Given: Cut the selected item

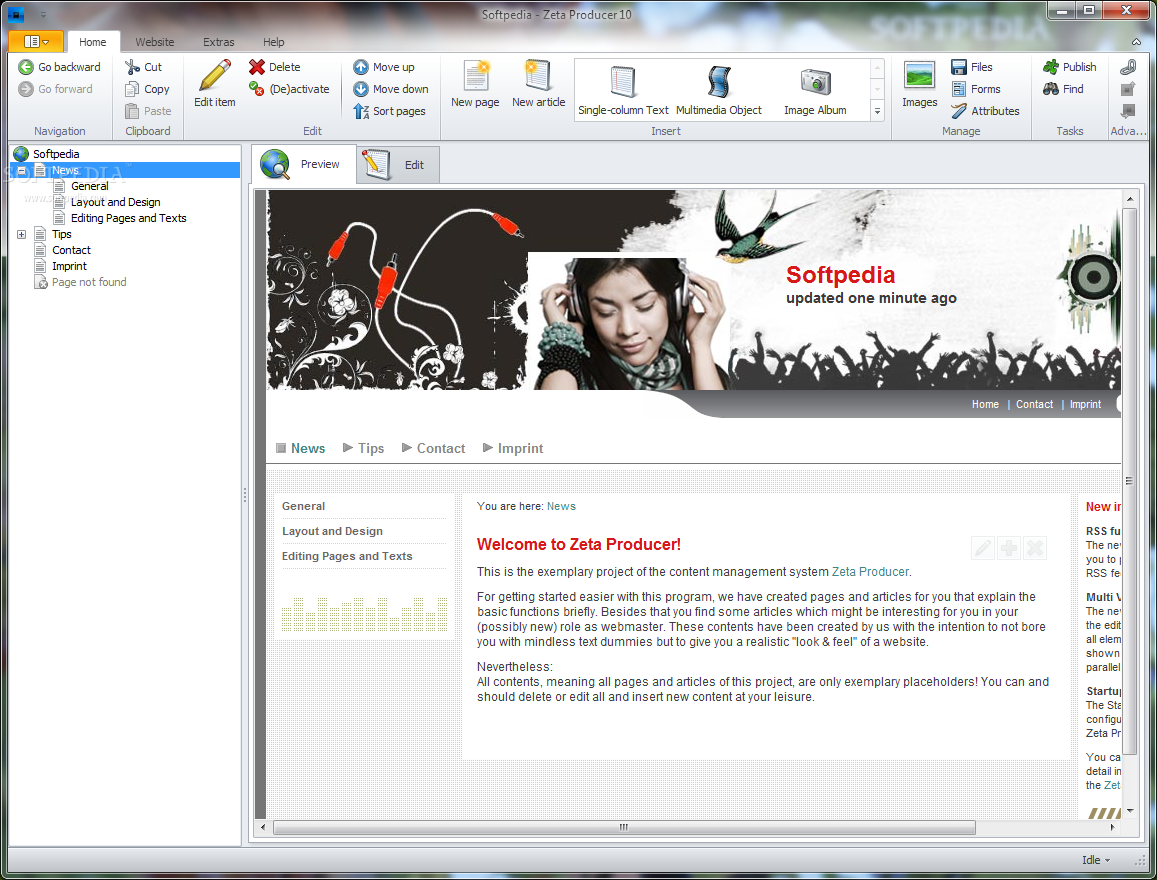Looking at the screenshot, I should [x=143, y=67].
